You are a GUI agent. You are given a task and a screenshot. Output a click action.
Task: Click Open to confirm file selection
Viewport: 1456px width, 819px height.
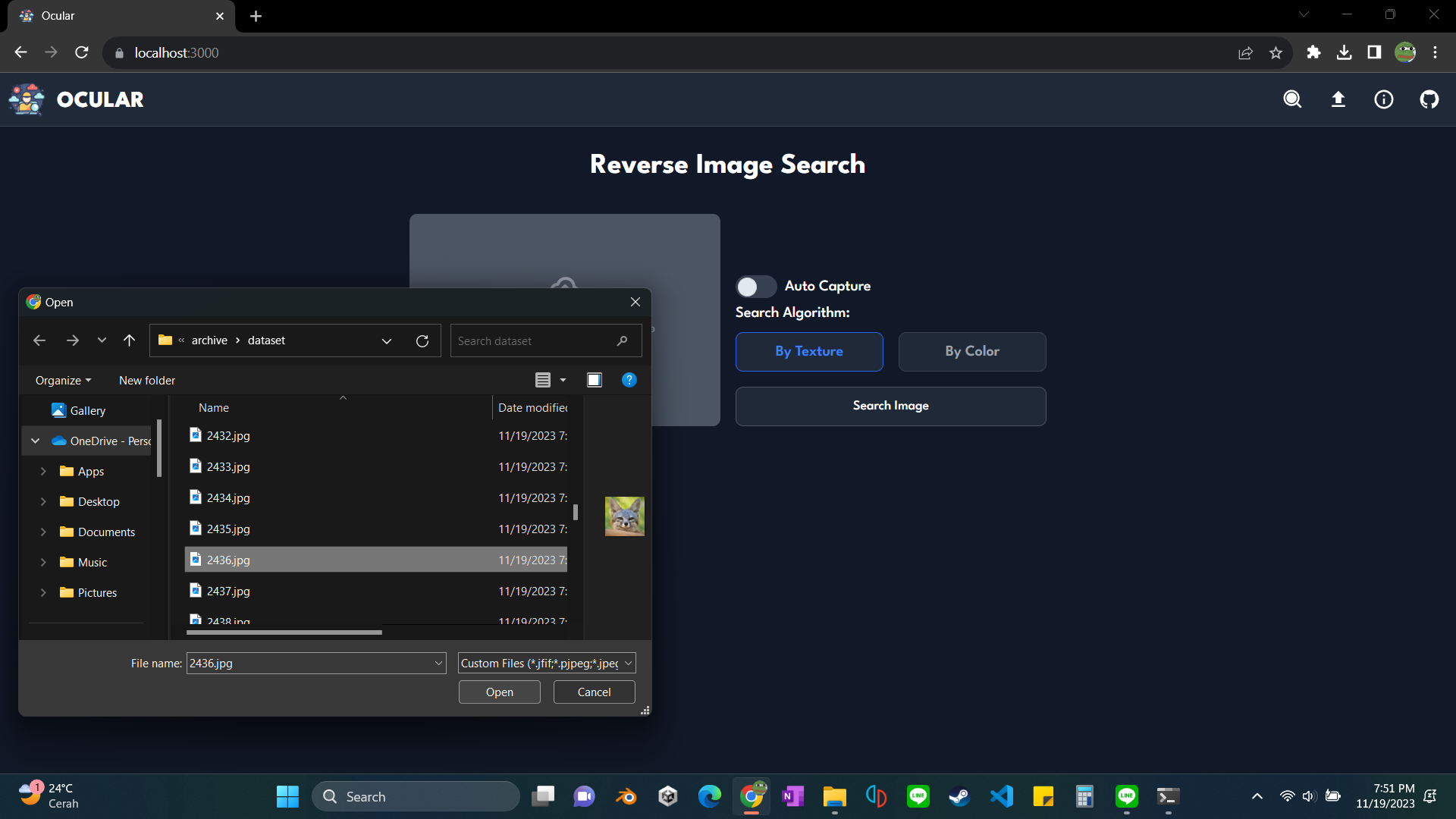coord(500,692)
